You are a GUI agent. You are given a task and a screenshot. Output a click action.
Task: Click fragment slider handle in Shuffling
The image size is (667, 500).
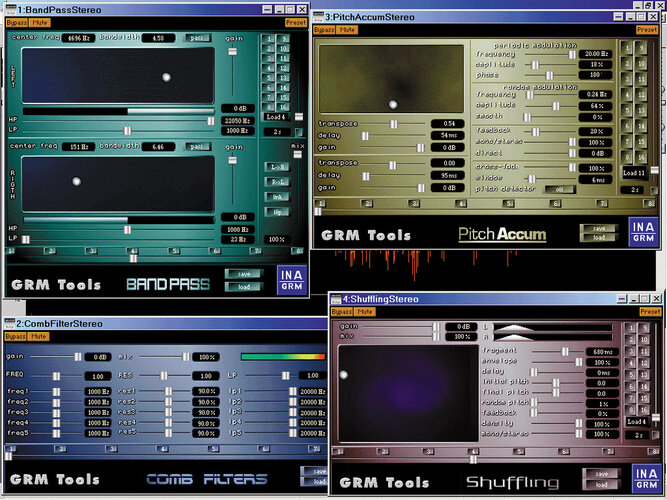(x=565, y=351)
